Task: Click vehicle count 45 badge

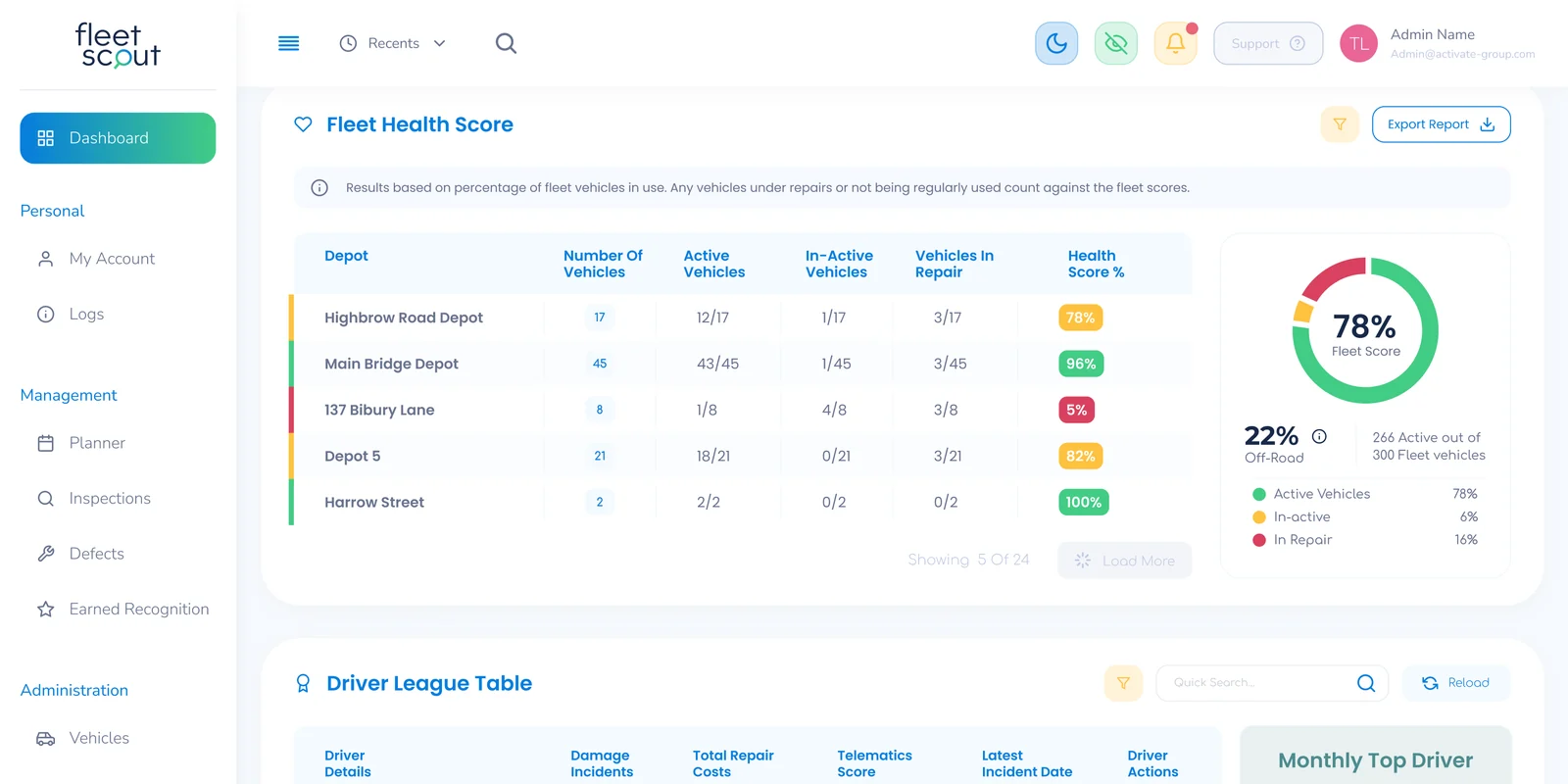Action: click(600, 364)
